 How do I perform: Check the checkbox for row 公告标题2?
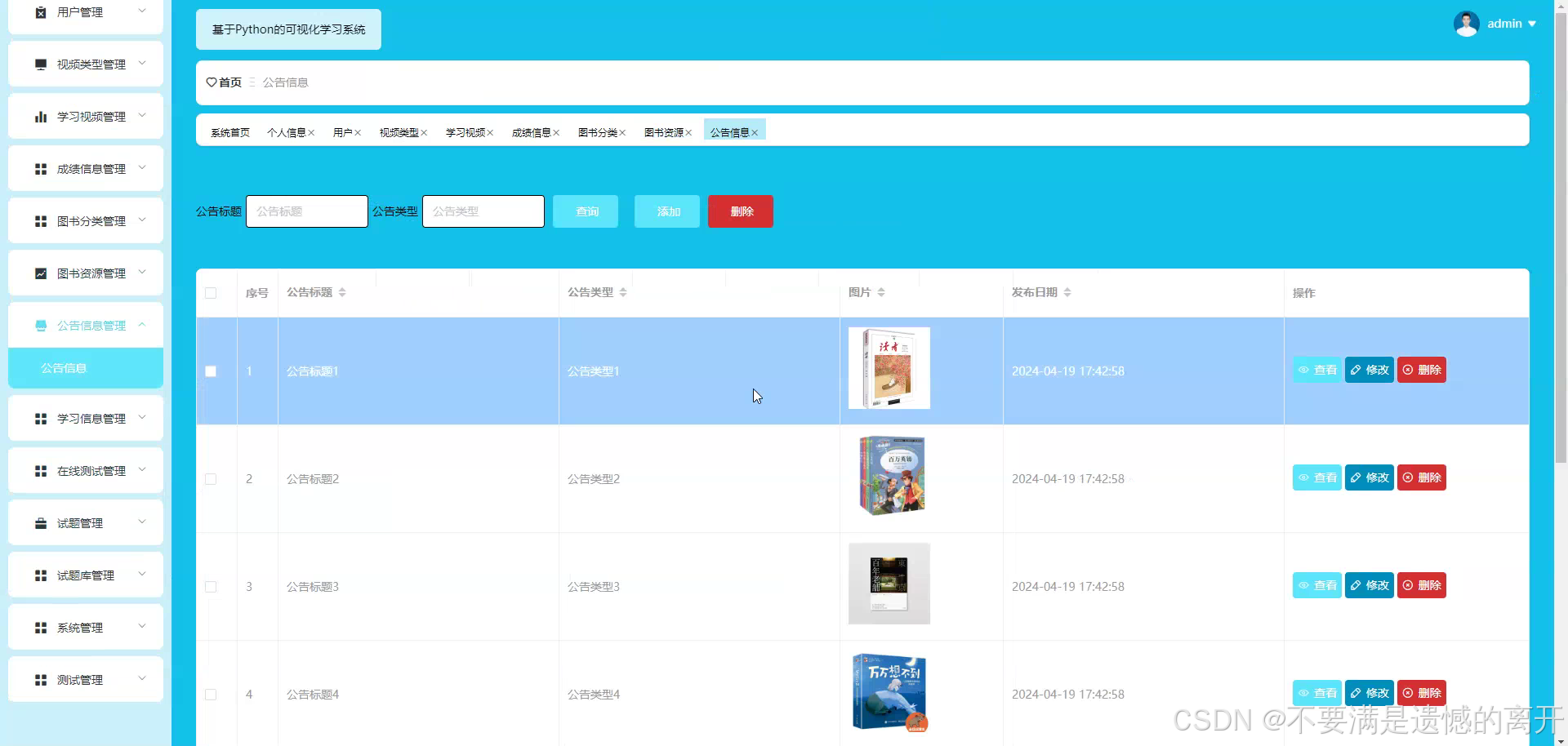pyautogui.click(x=211, y=479)
